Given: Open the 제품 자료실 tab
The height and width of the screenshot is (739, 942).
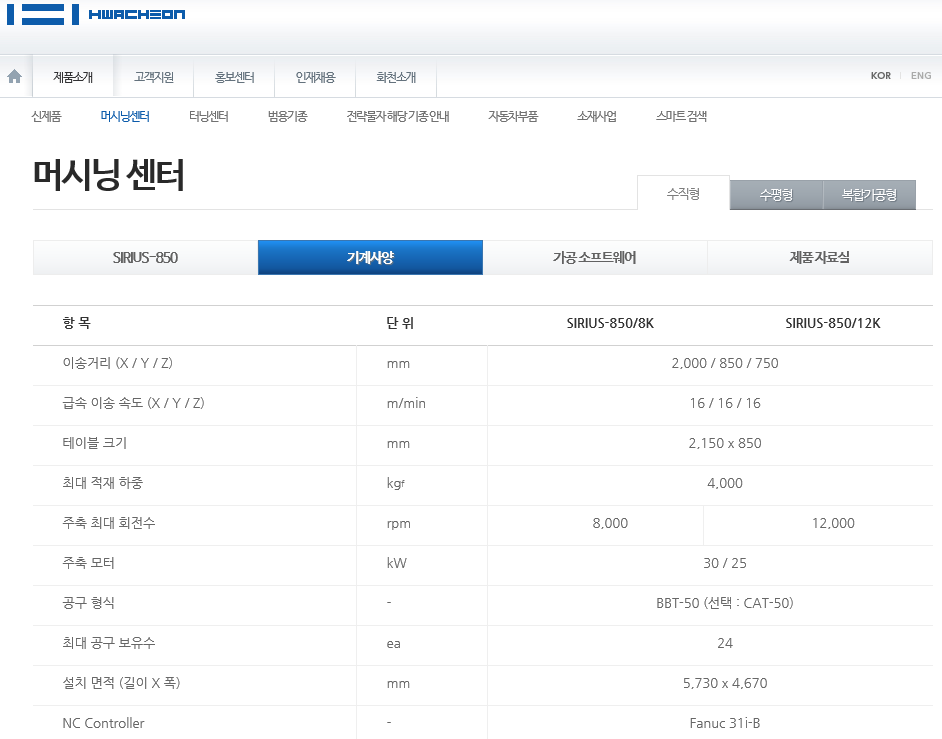Looking at the screenshot, I should 819,258.
